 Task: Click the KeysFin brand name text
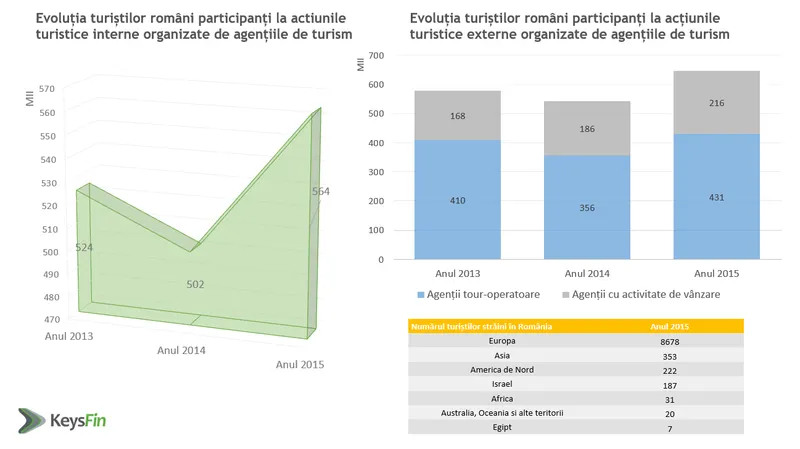click(x=78, y=421)
